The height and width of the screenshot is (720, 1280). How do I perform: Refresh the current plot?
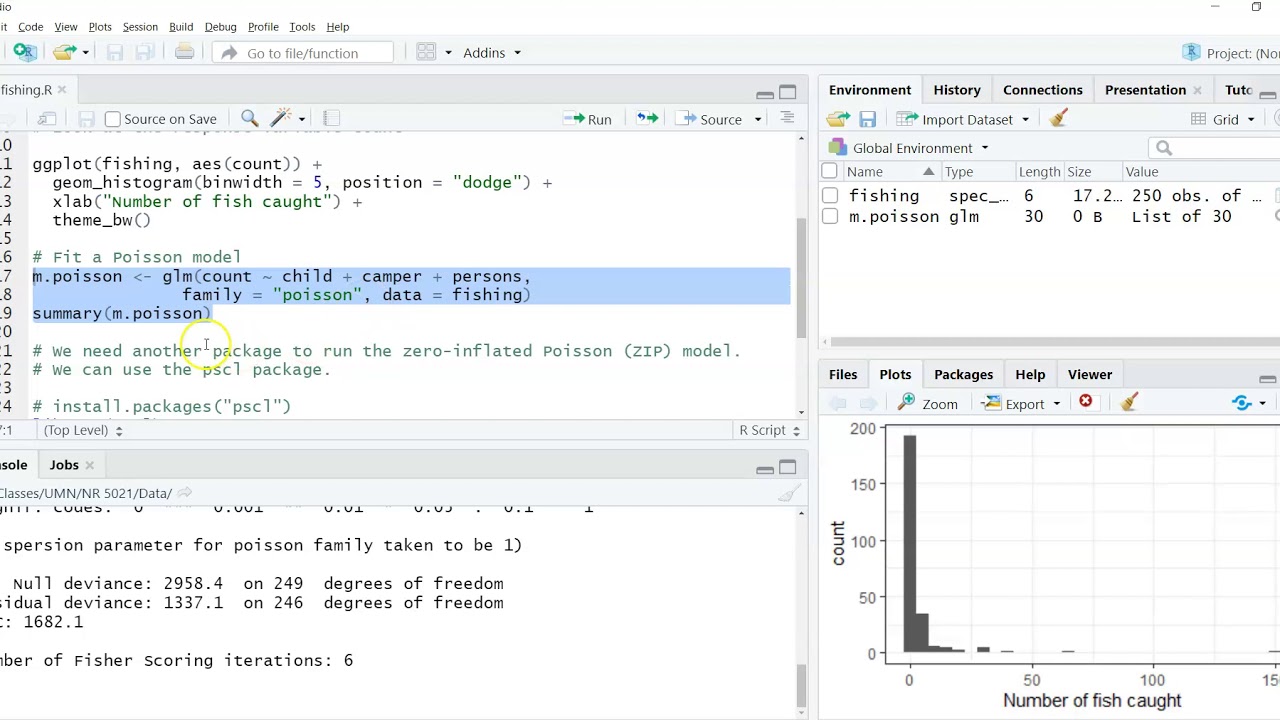[1242, 403]
